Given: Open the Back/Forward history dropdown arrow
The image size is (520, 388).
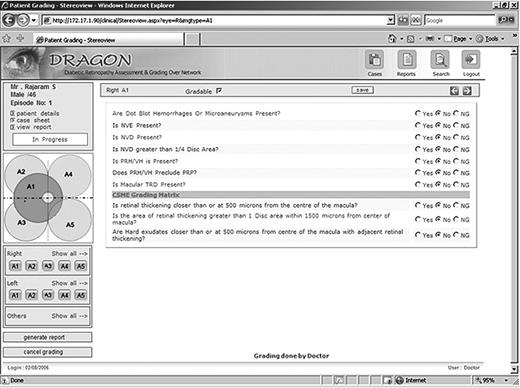Looking at the screenshot, I should tap(34, 20).
